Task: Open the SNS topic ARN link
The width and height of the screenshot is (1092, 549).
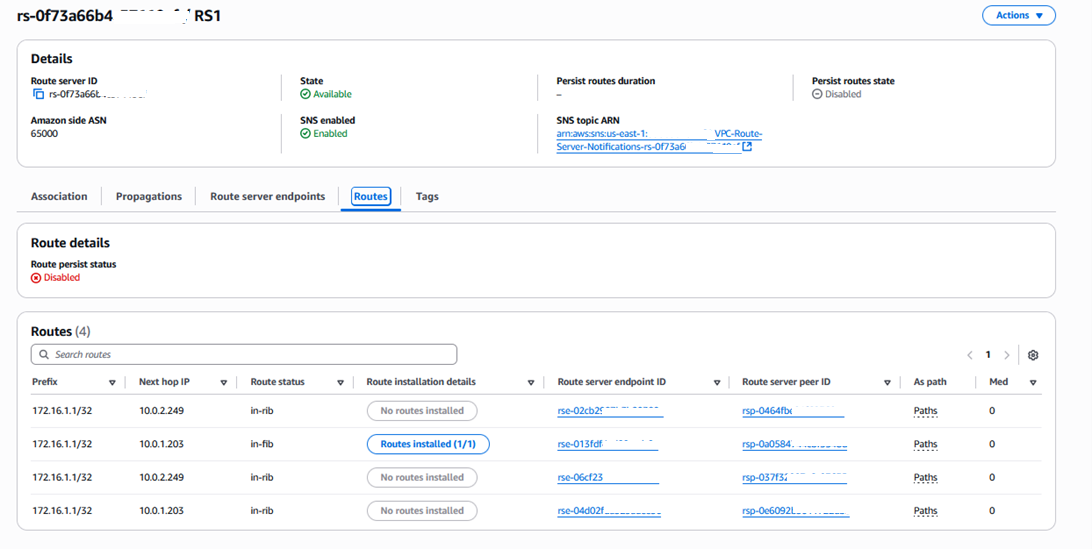Action: pos(659,140)
